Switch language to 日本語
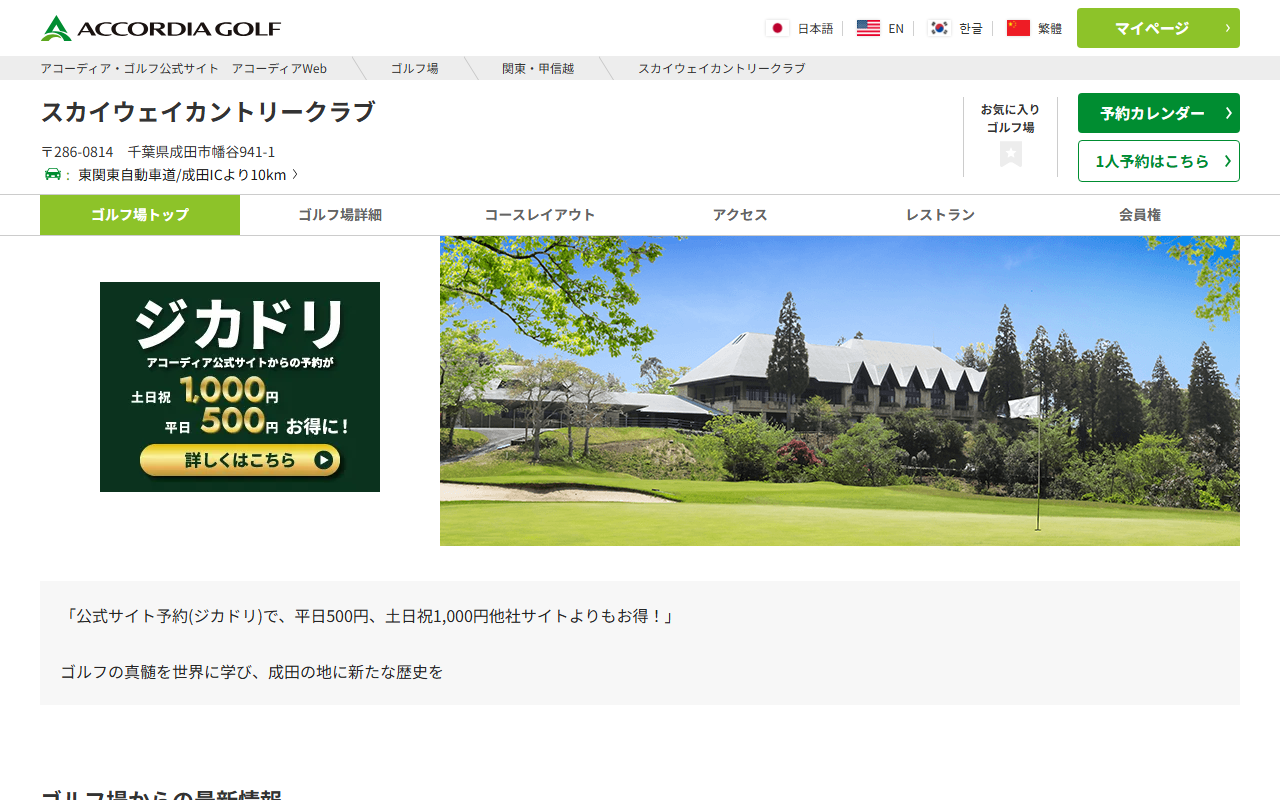 815,28
